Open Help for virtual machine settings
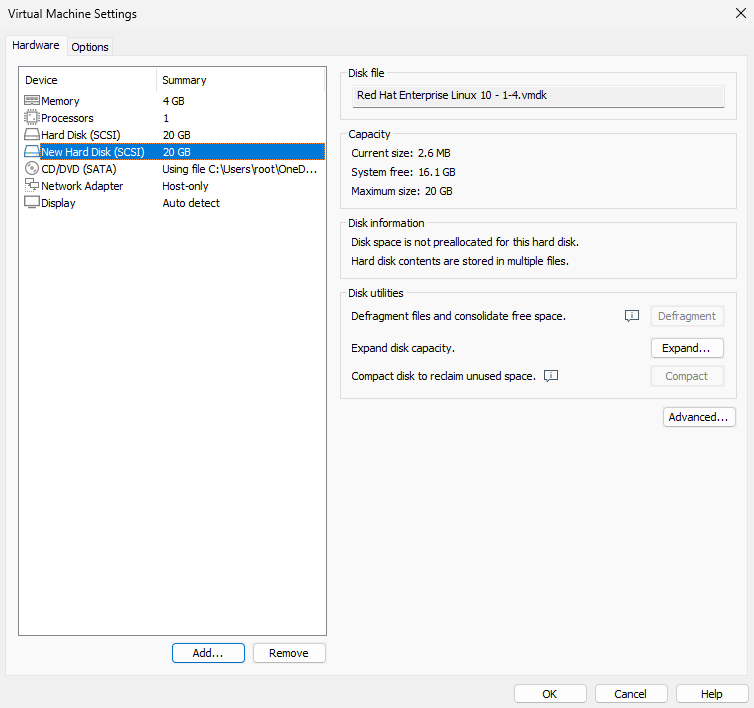 click(711, 694)
